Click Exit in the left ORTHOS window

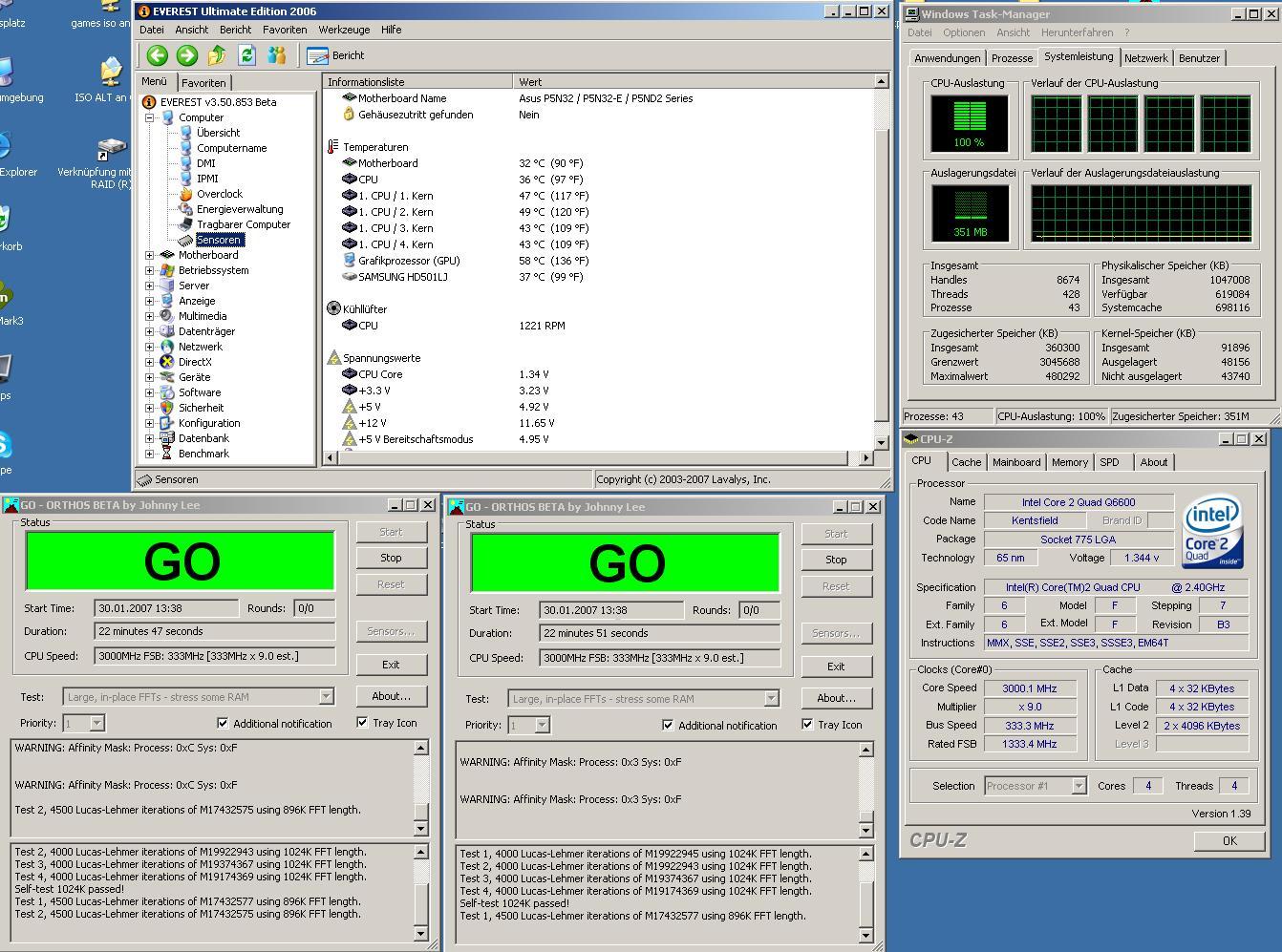[x=391, y=665]
